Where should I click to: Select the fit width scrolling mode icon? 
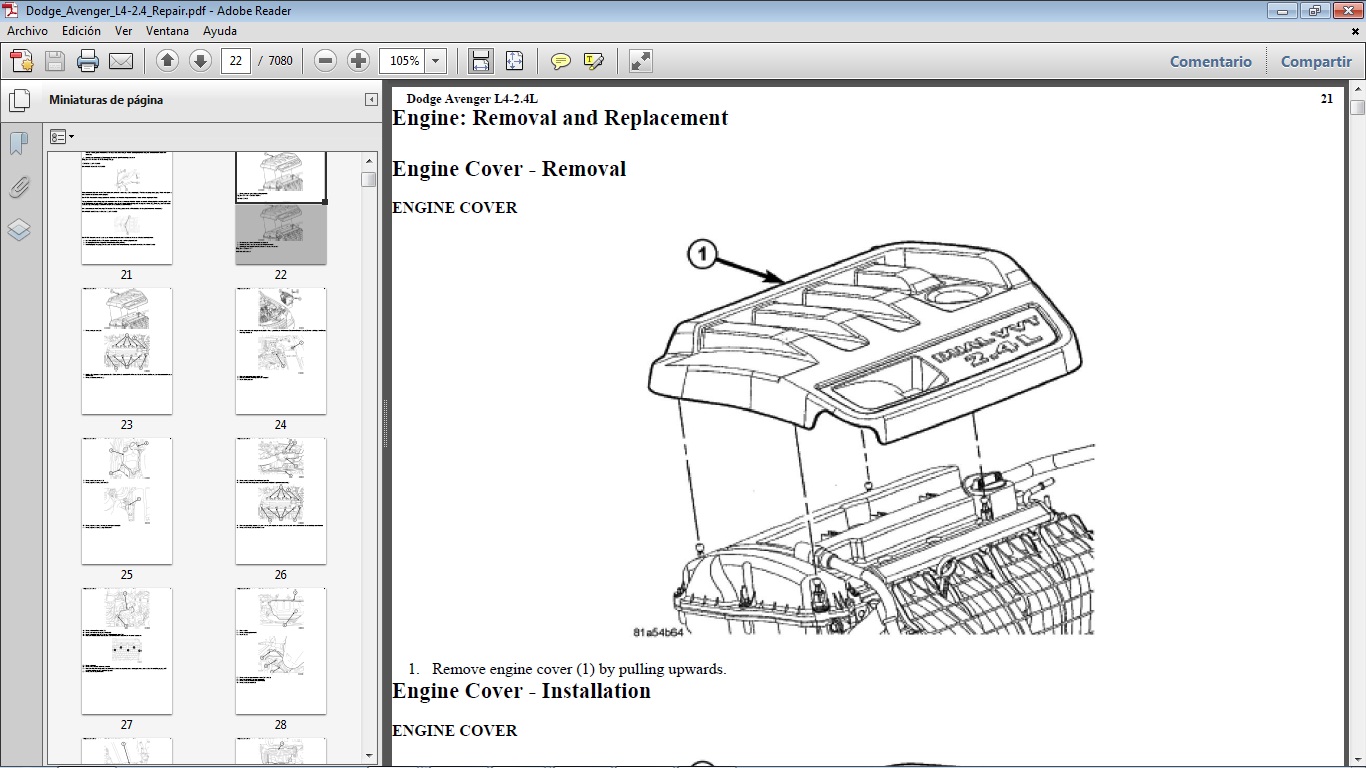coord(481,61)
